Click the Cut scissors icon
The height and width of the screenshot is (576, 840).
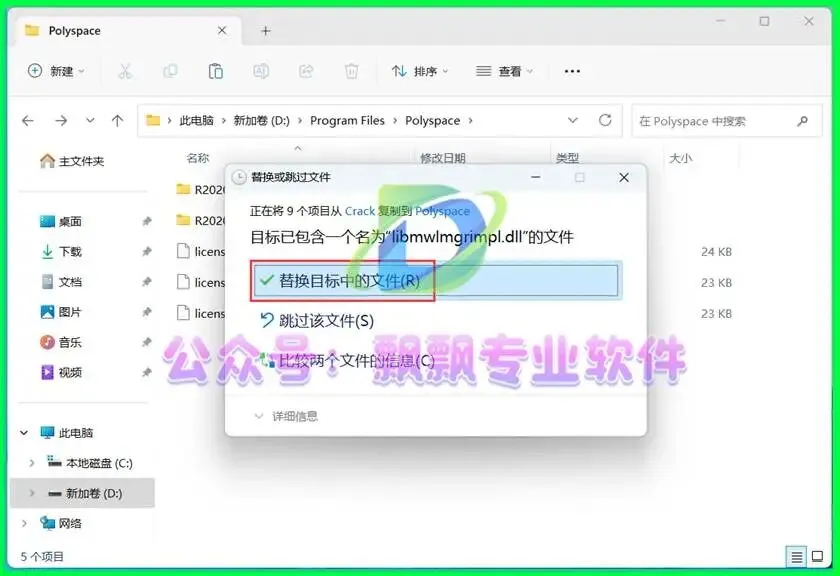point(125,71)
